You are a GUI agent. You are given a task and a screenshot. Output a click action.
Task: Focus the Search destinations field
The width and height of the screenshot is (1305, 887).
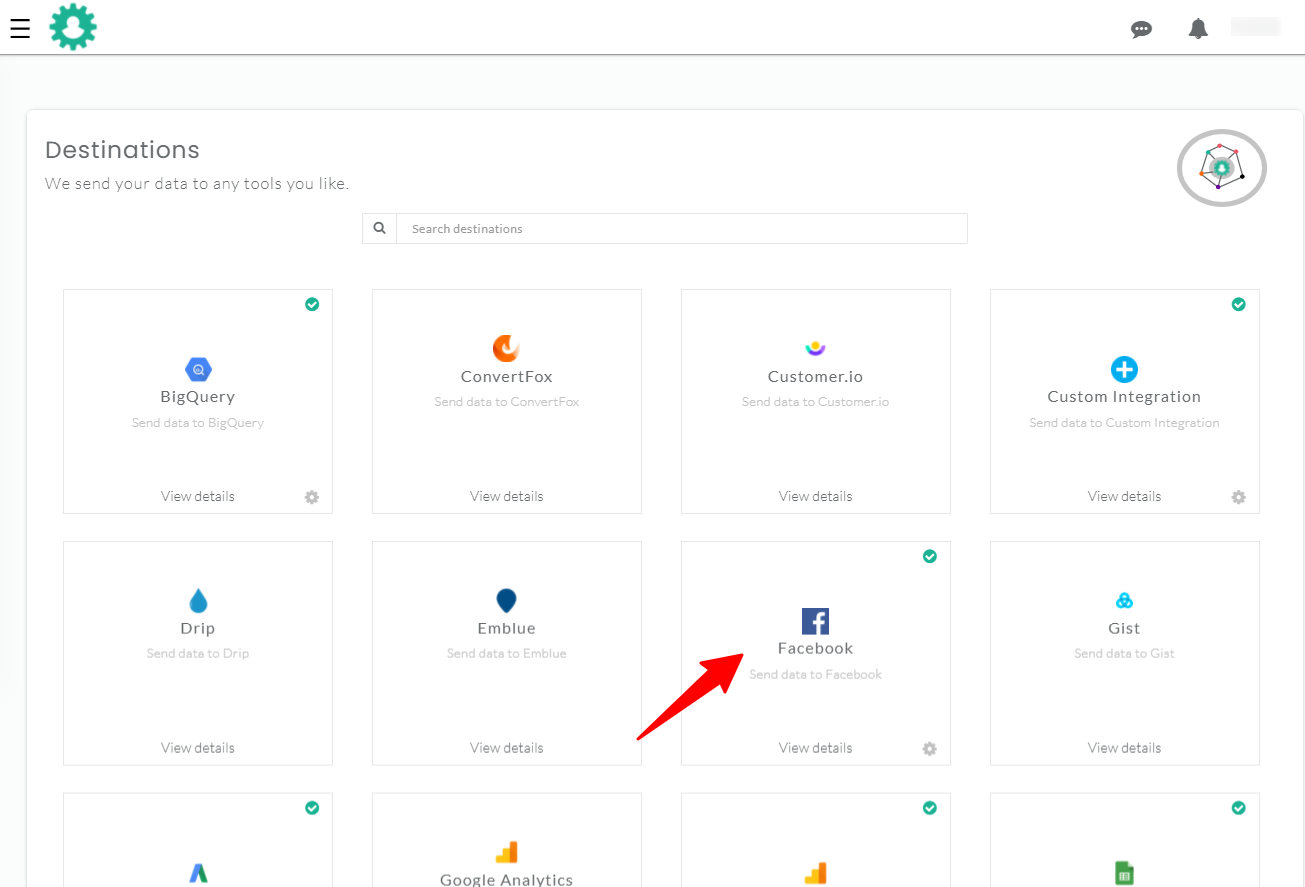point(682,229)
